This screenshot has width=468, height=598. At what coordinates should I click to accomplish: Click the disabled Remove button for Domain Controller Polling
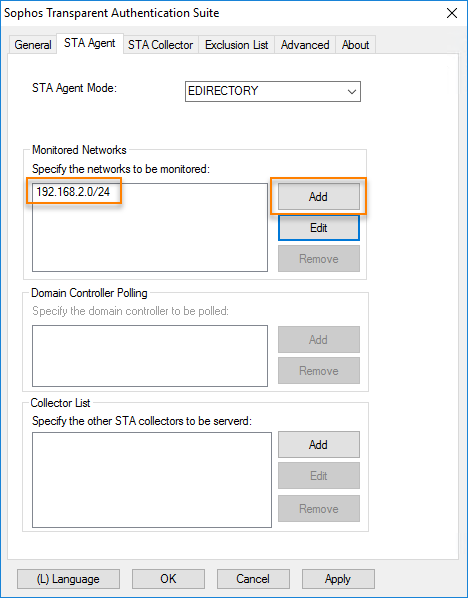point(318,370)
